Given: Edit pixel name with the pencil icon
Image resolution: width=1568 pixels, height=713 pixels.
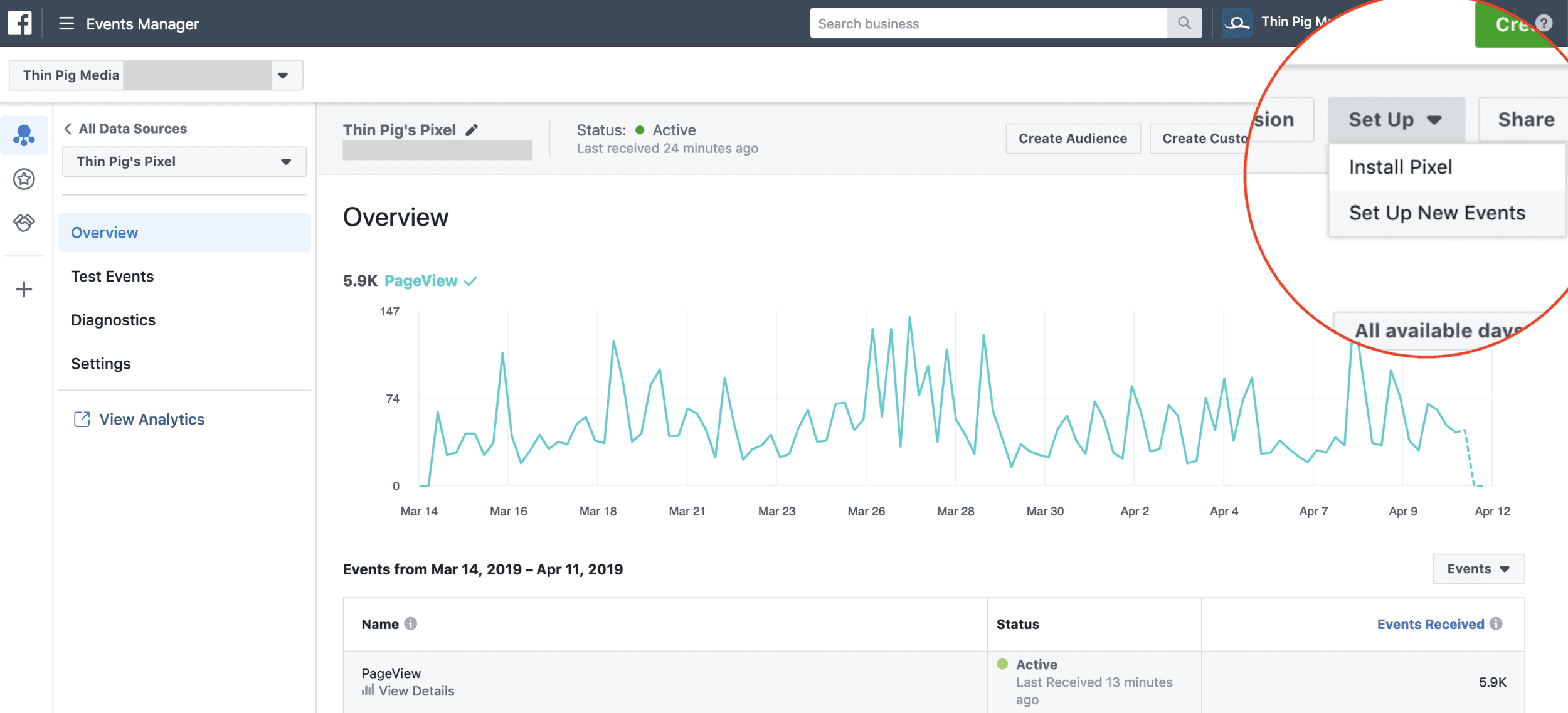Looking at the screenshot, I should [472, 130].
